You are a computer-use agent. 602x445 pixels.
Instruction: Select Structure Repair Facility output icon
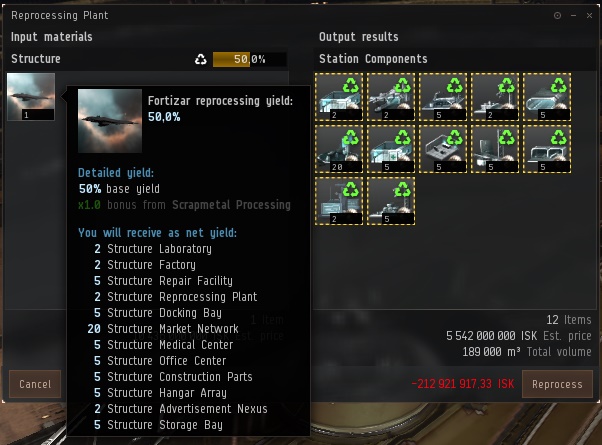pos(443,97)
